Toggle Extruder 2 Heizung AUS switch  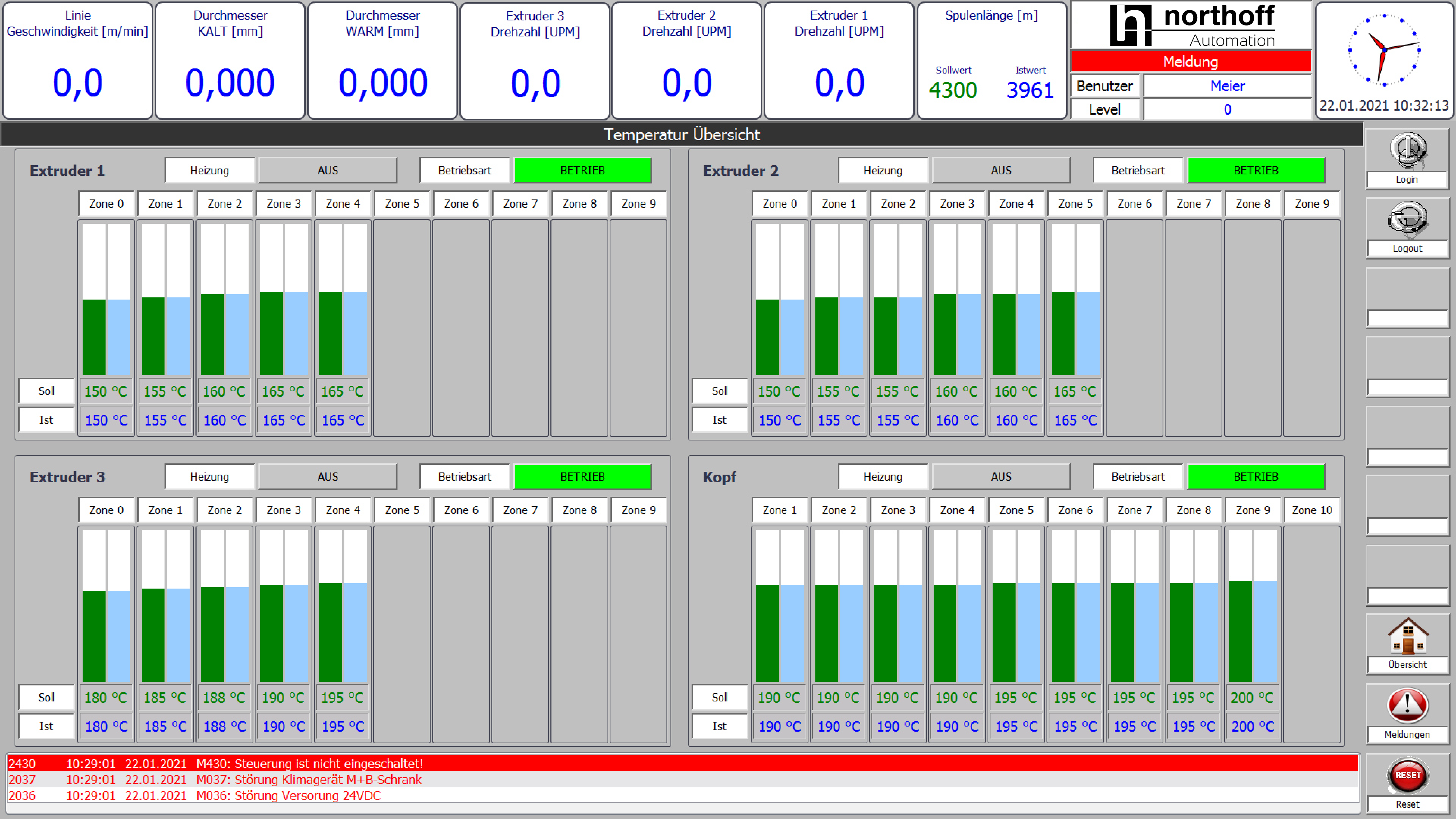[1000, 170]
